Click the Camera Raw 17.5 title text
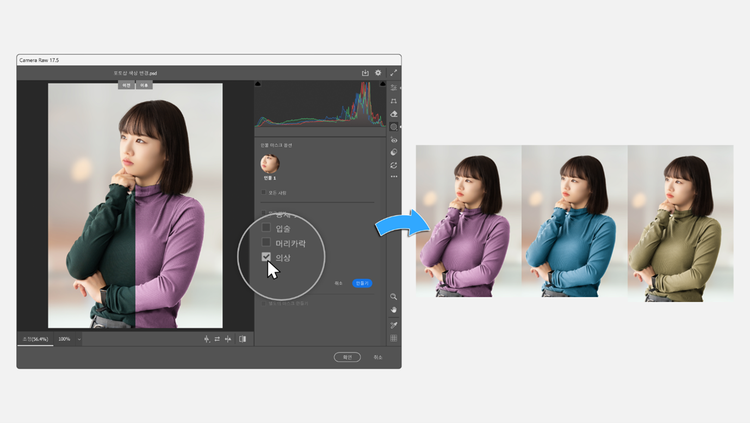750x423 pixels. [x=39, y=60]
